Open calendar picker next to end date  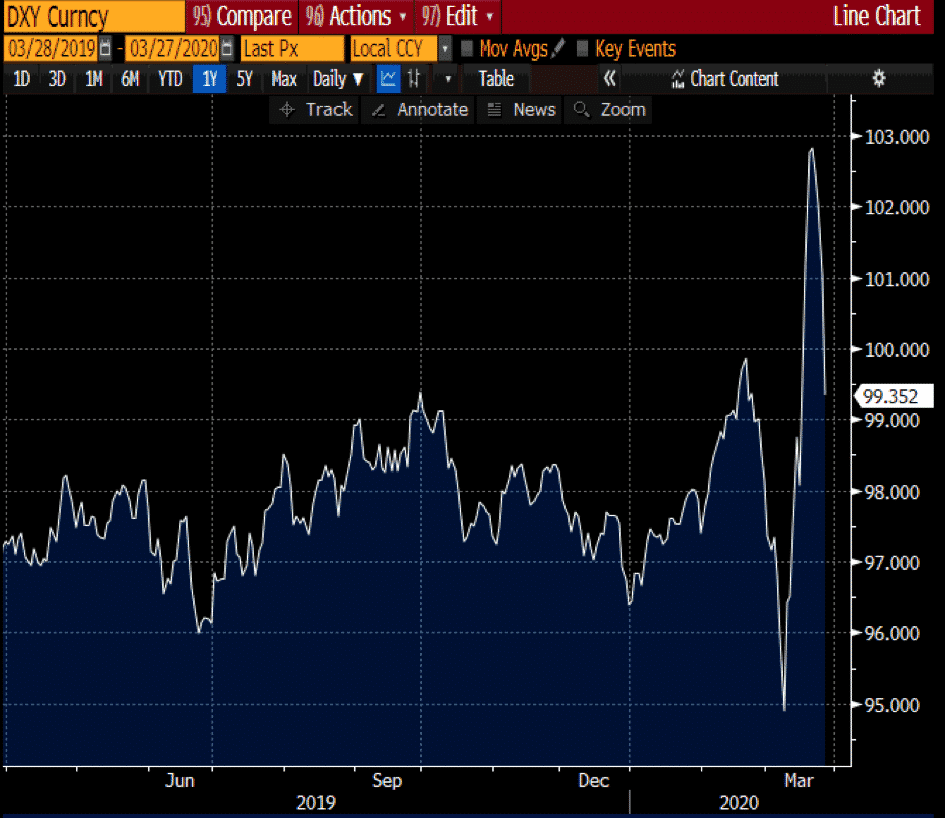coord(227,49)
